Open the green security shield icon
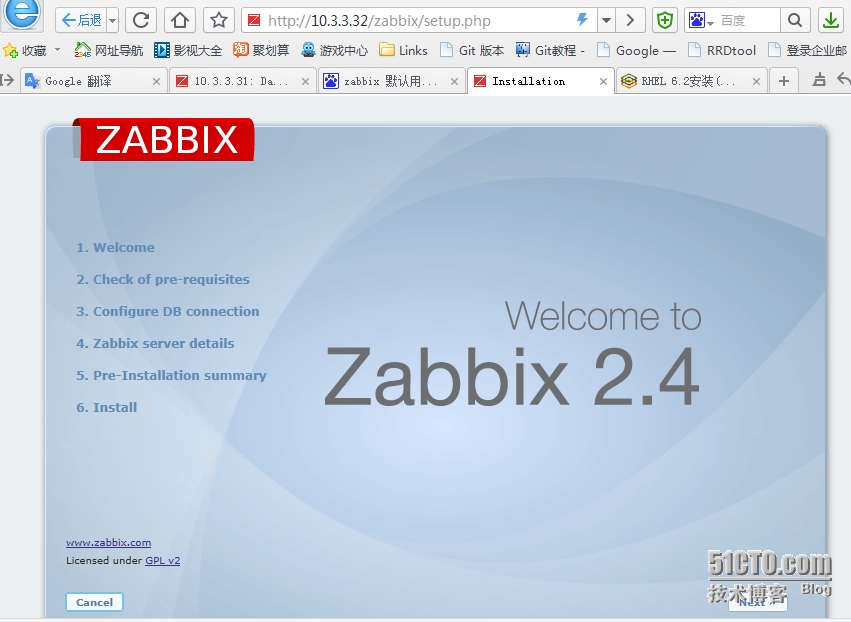 coord(665,21)
